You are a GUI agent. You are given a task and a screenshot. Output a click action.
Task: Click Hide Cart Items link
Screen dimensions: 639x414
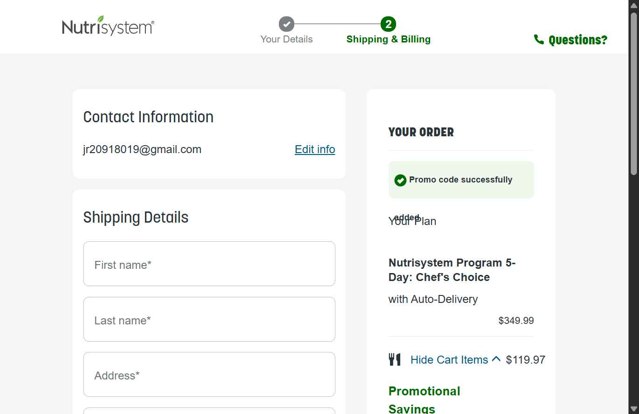(449, 360)
